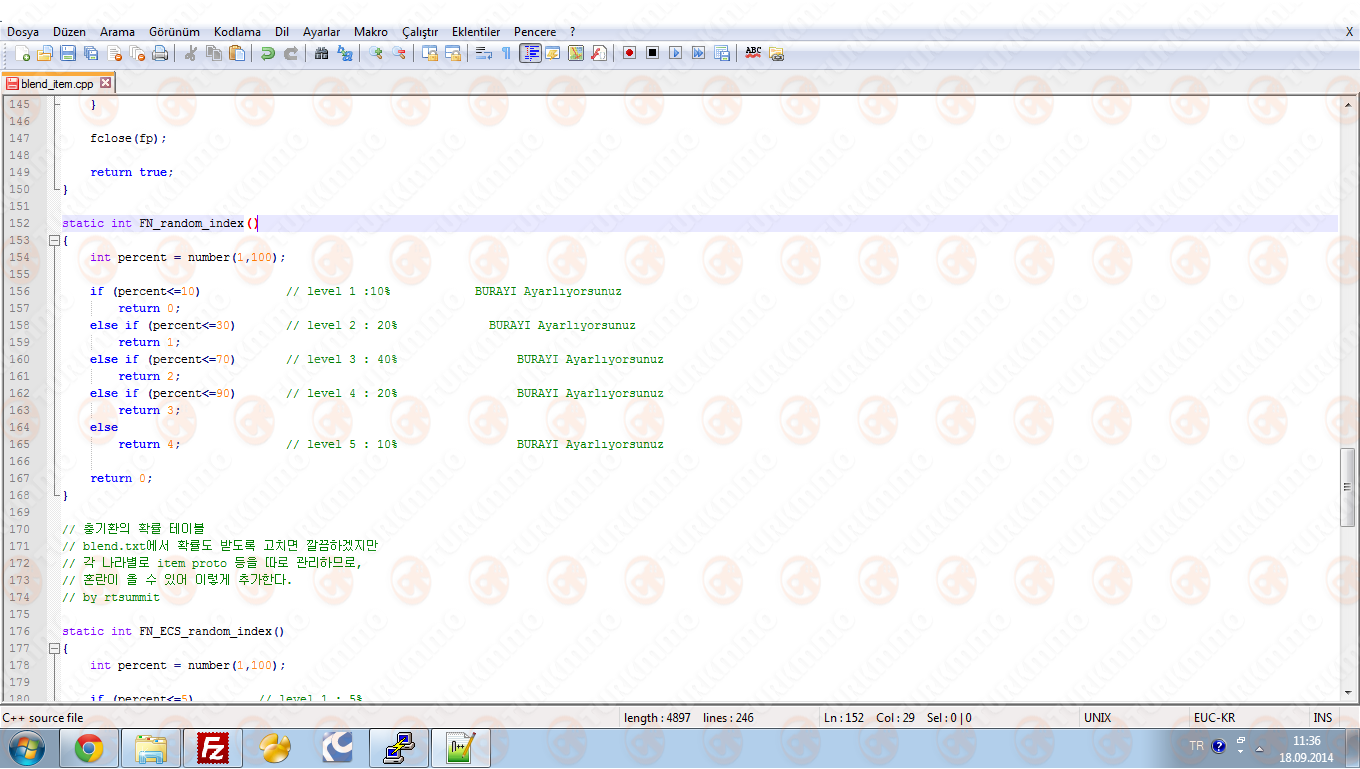Open the ? help menu
This screenshot has height=769, width=1360.
[x=573, y=32]
